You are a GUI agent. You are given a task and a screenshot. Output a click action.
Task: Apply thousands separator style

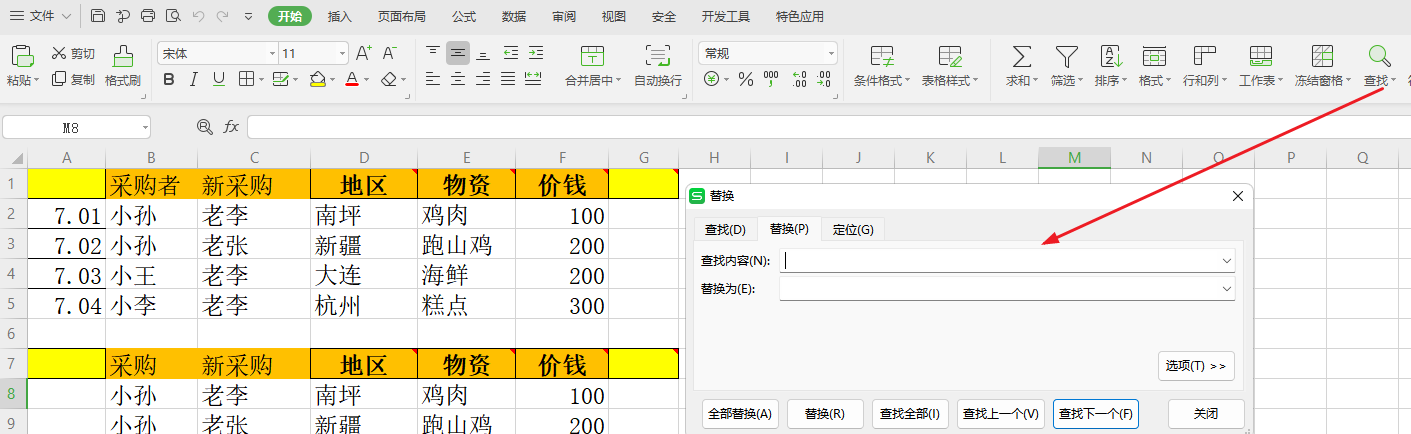click(x=771, y=79)
